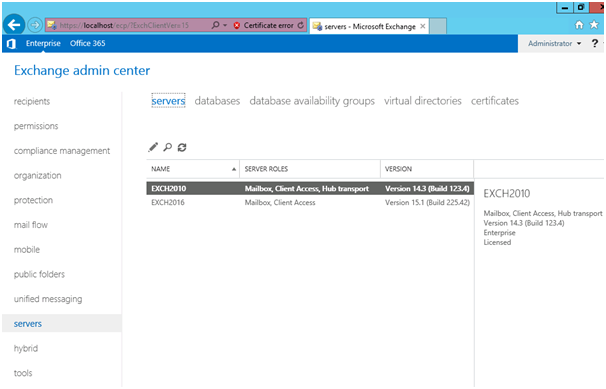Image resolution: width=606 pixels, height=389 pixels.
Task: Open a new blank browser tab
Action: [x=438, y=26]
